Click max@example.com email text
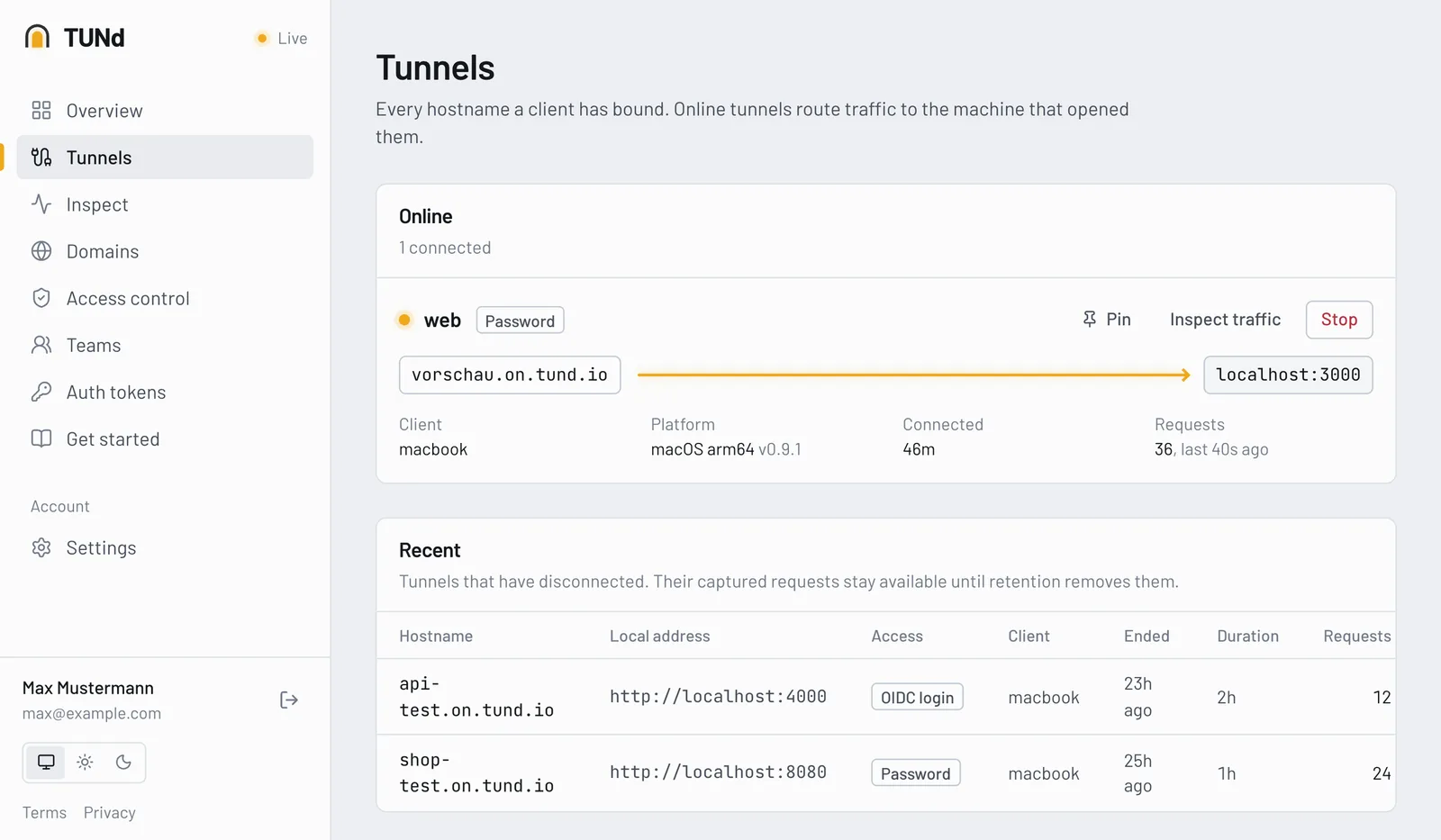The image size is (1441, 840). pyautogui.click(x=92, y=713)
